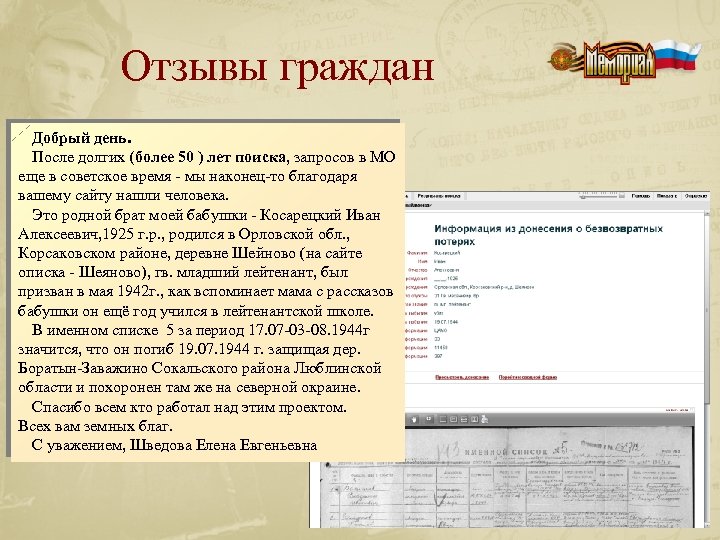
Task: Click the fourth page-layout icon in viewer toolbar
Action: 474,419
